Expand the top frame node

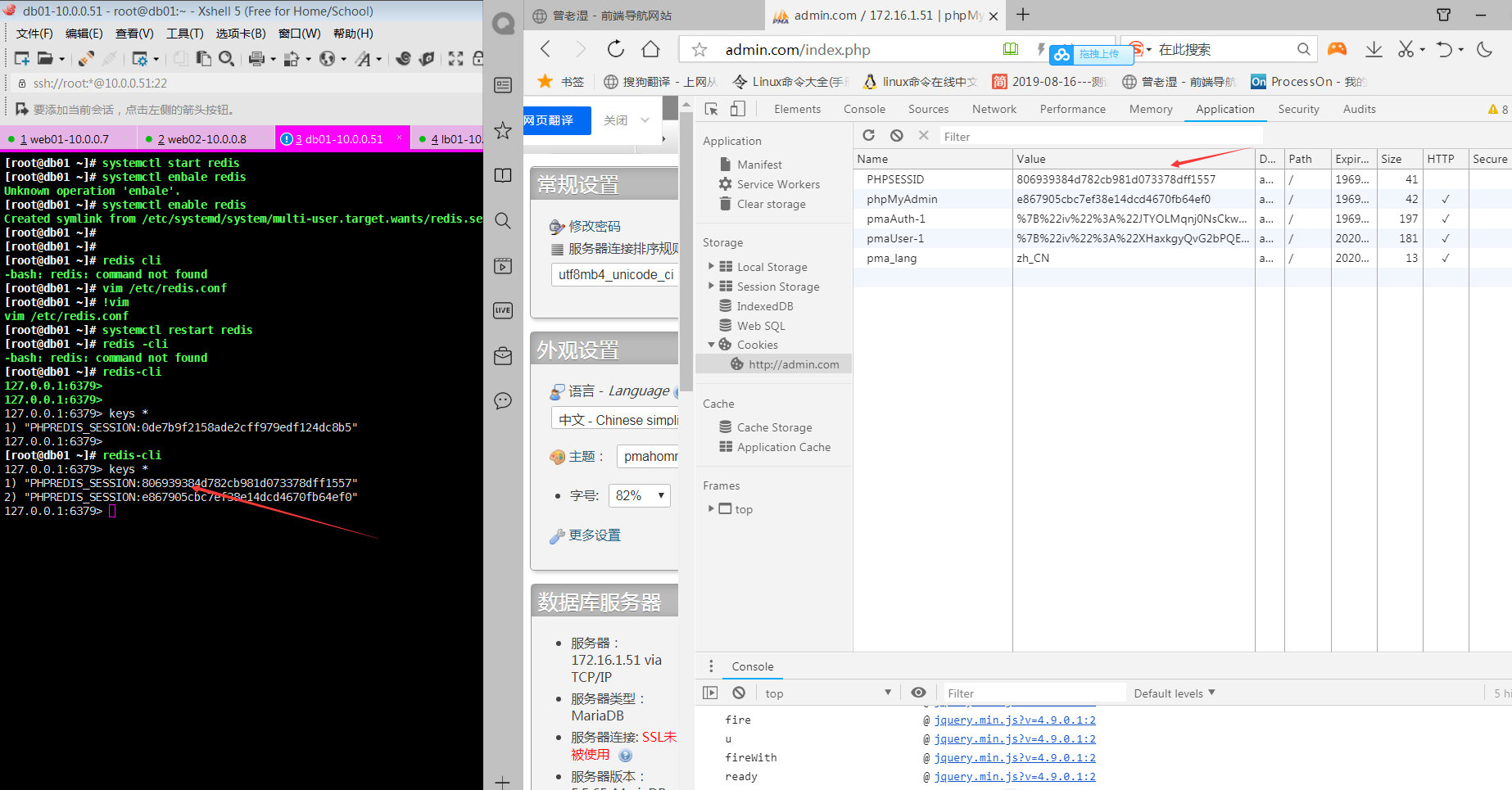click(x=711, y=508)
